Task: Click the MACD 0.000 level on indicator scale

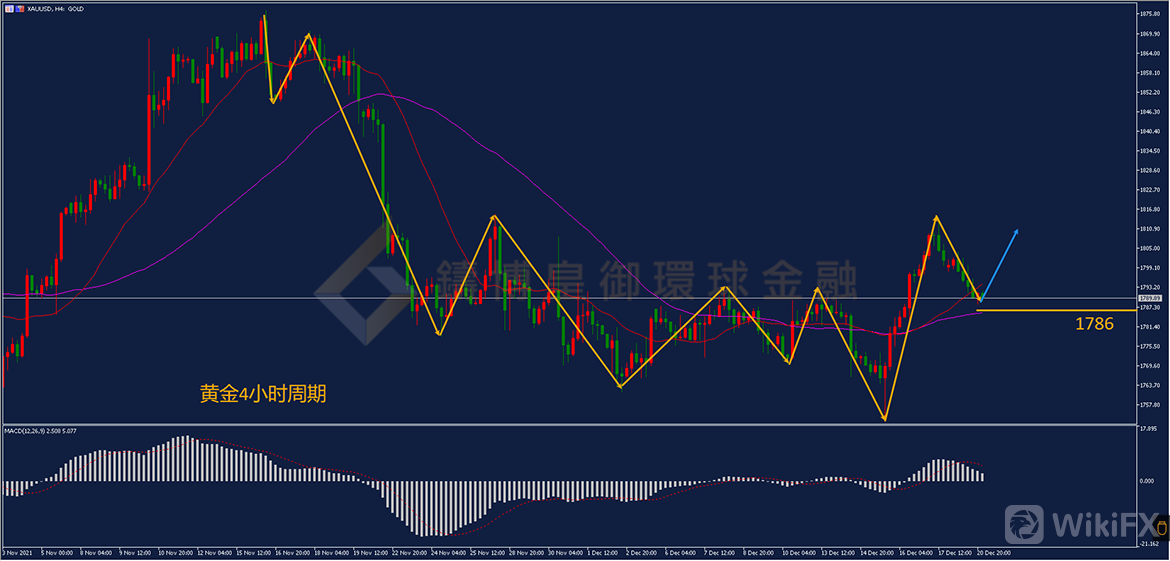Action: 1150,481
